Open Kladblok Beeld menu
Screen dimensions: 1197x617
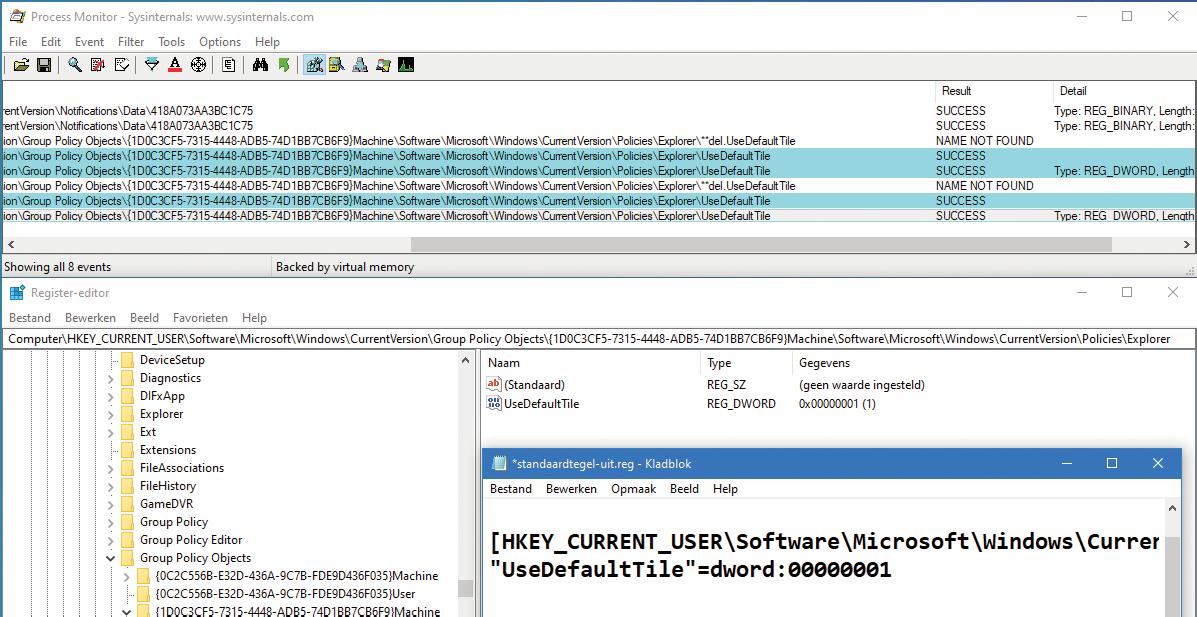pos(684,489)
